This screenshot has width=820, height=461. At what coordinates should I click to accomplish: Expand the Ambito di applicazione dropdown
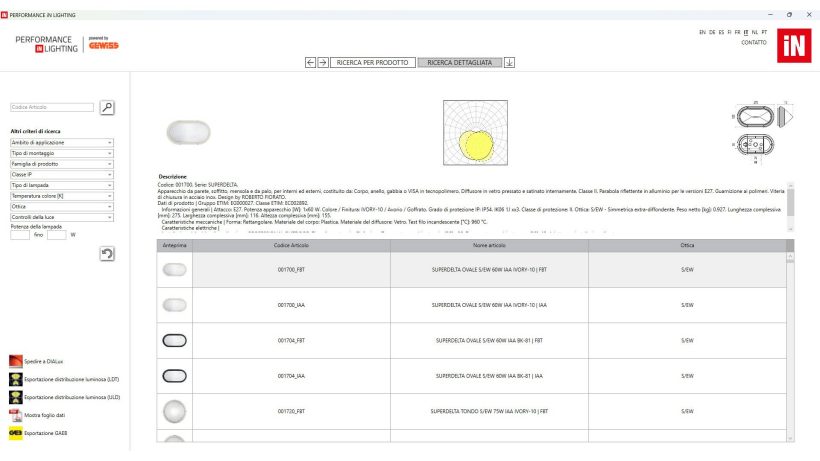point(62,143)
